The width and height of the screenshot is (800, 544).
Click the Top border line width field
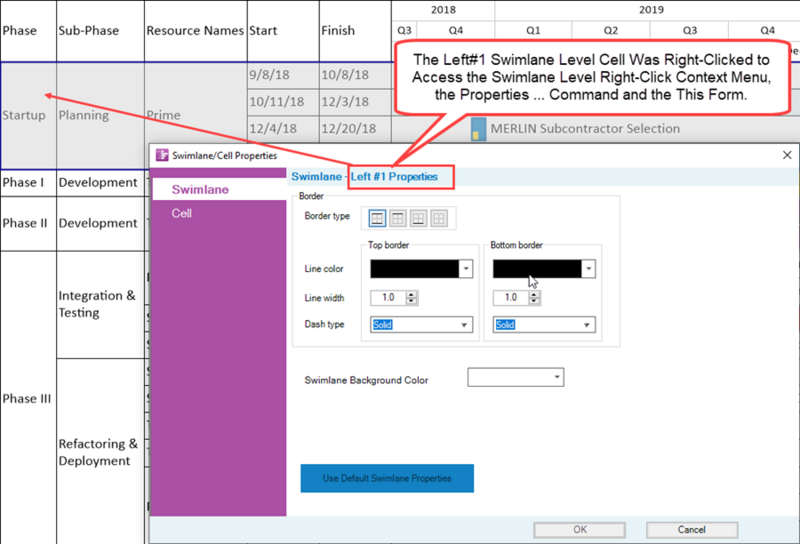pyautogui.click(x=388, y=298)
